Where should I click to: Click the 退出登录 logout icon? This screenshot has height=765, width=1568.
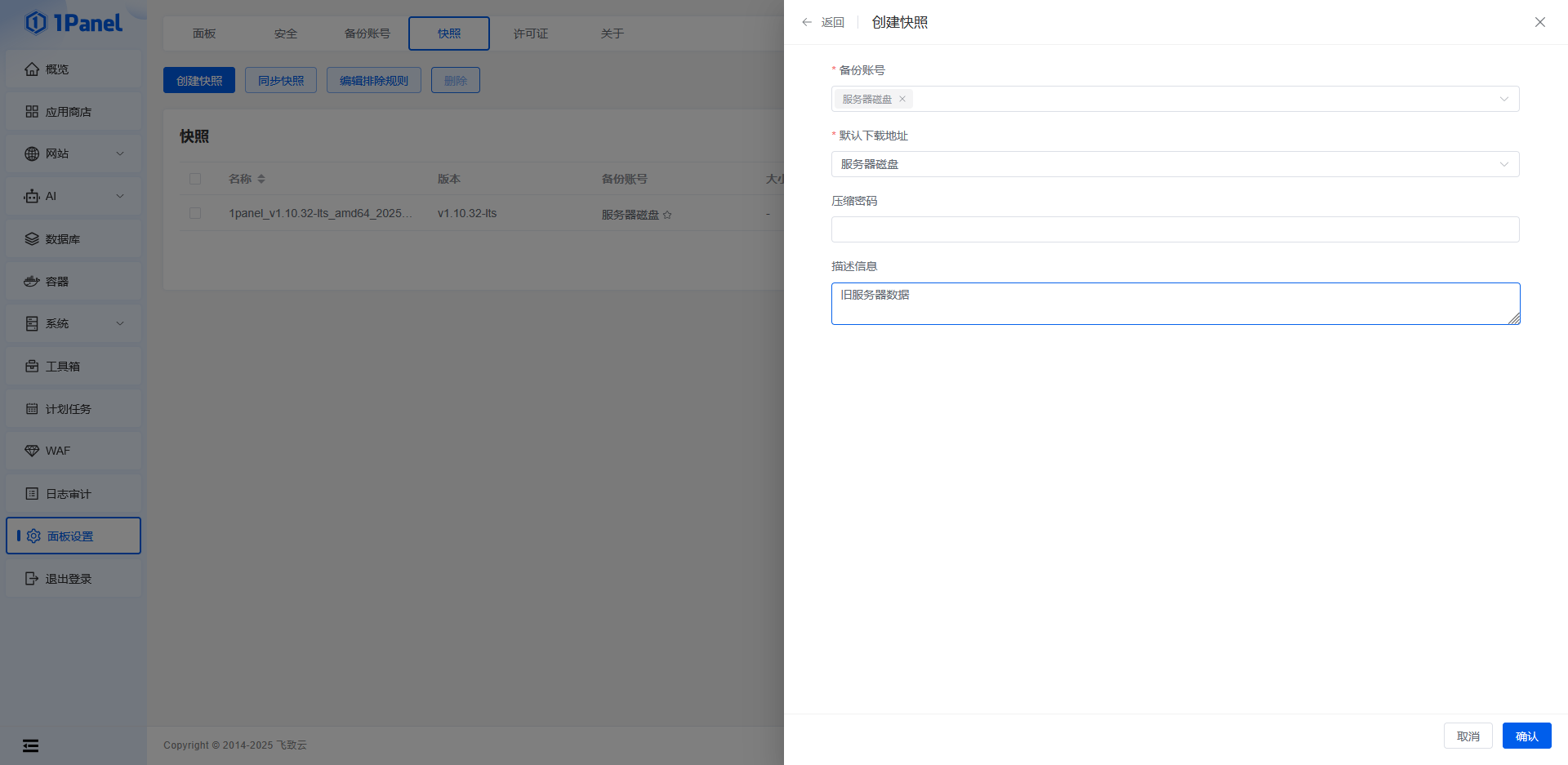click(32, 579)
